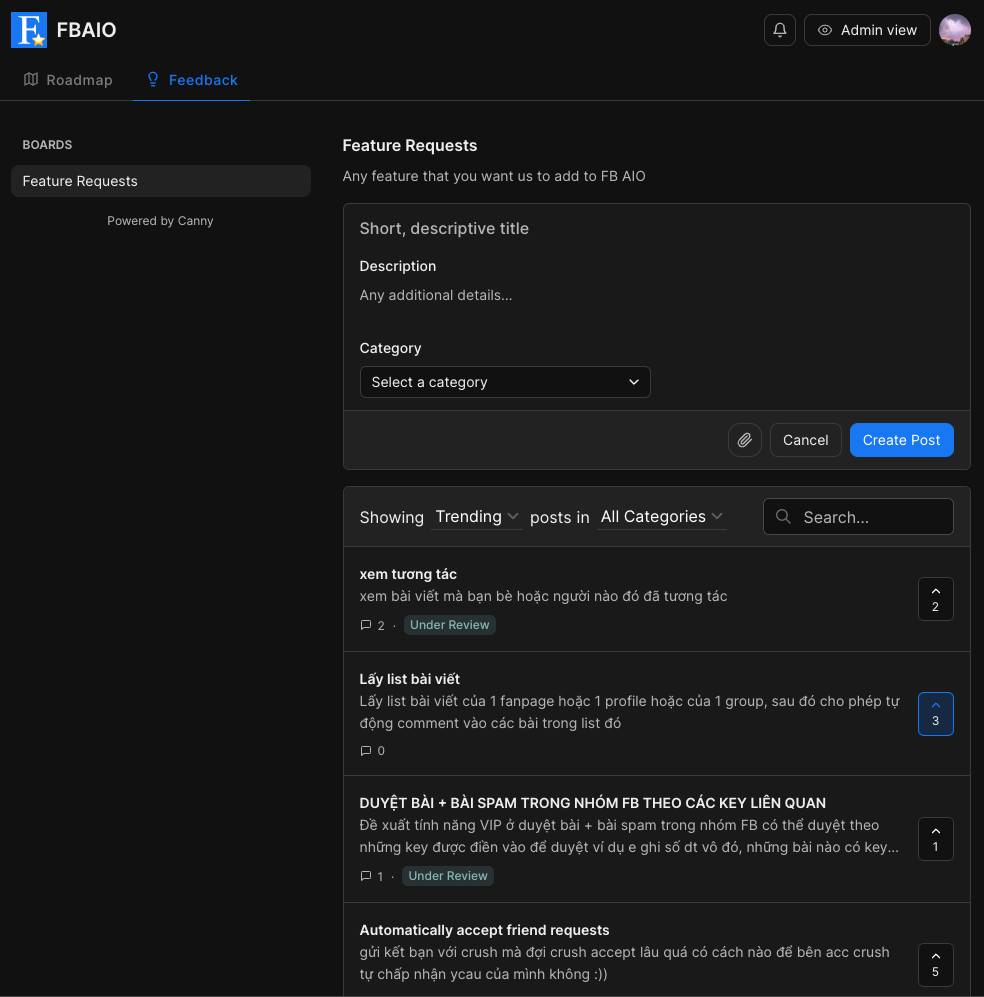Follow the Powered by Canny link
This screenshot has height=997, width=984.
point(160,221)
